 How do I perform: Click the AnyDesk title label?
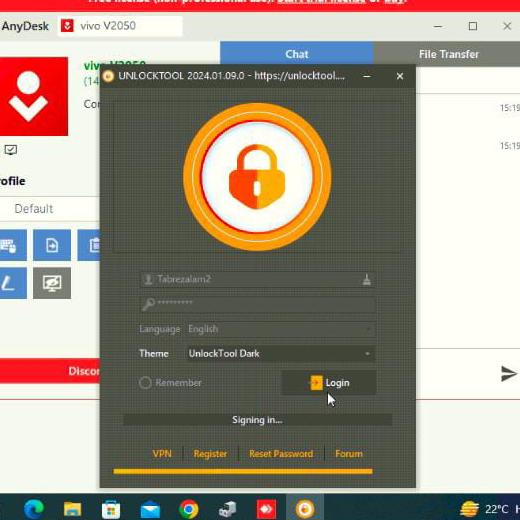[25, 26]
